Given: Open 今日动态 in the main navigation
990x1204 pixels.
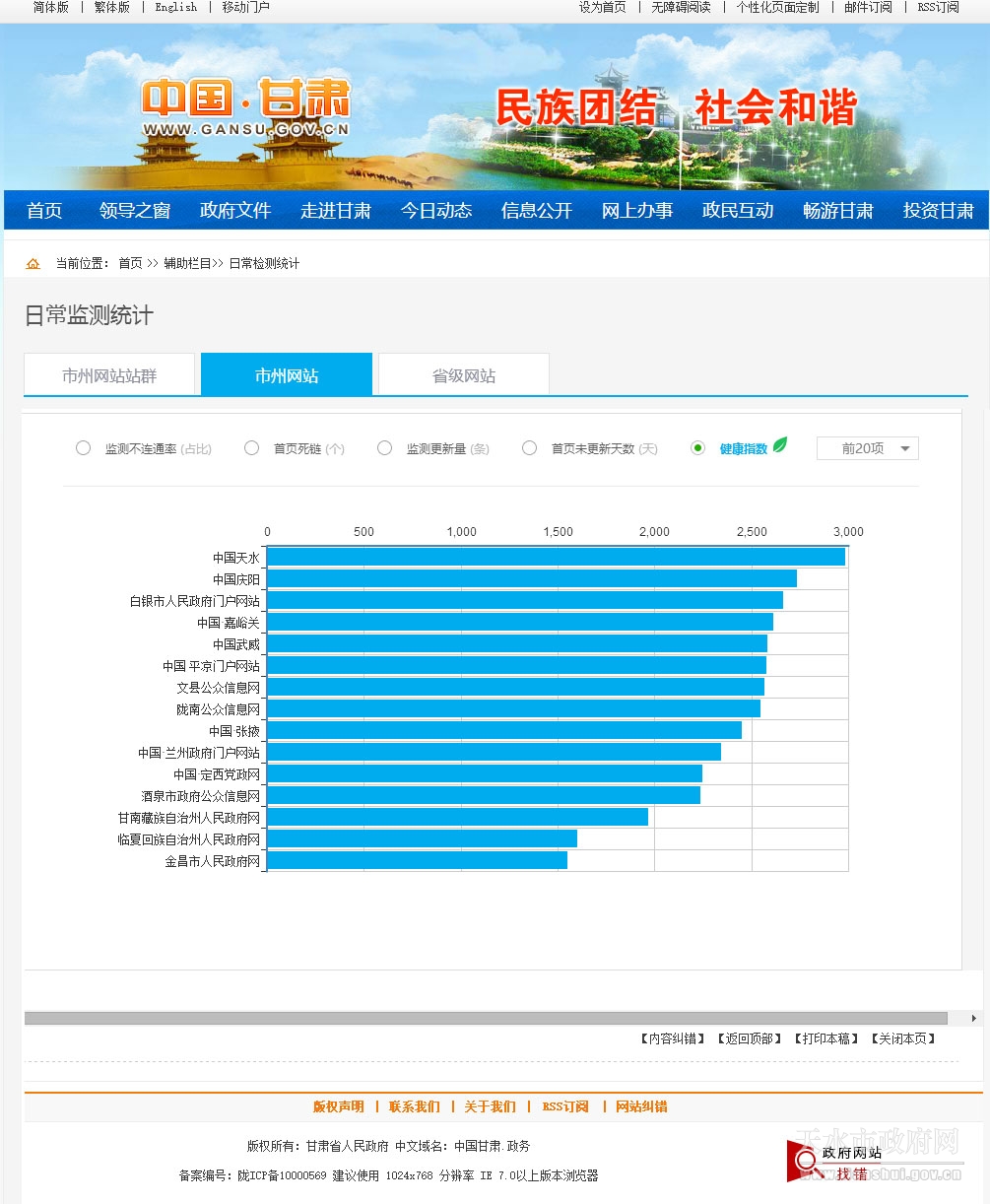Looking at the screenshot, I should pyautogui.click(x=436, y=211).
